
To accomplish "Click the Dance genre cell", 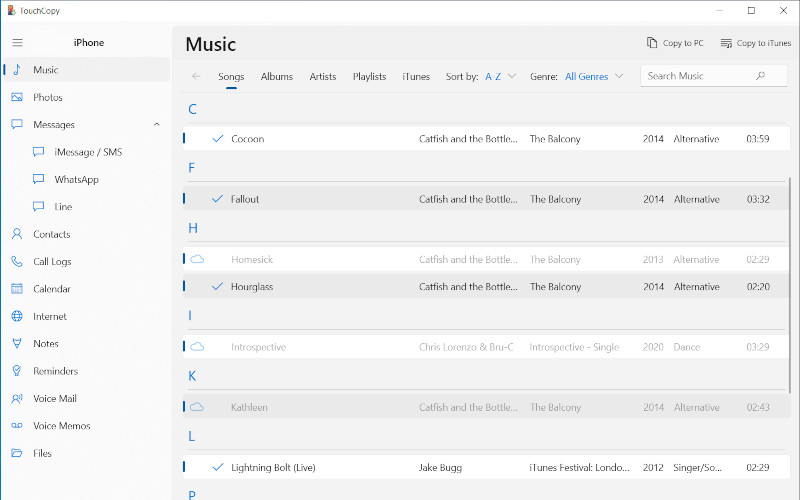I will 686,347.
